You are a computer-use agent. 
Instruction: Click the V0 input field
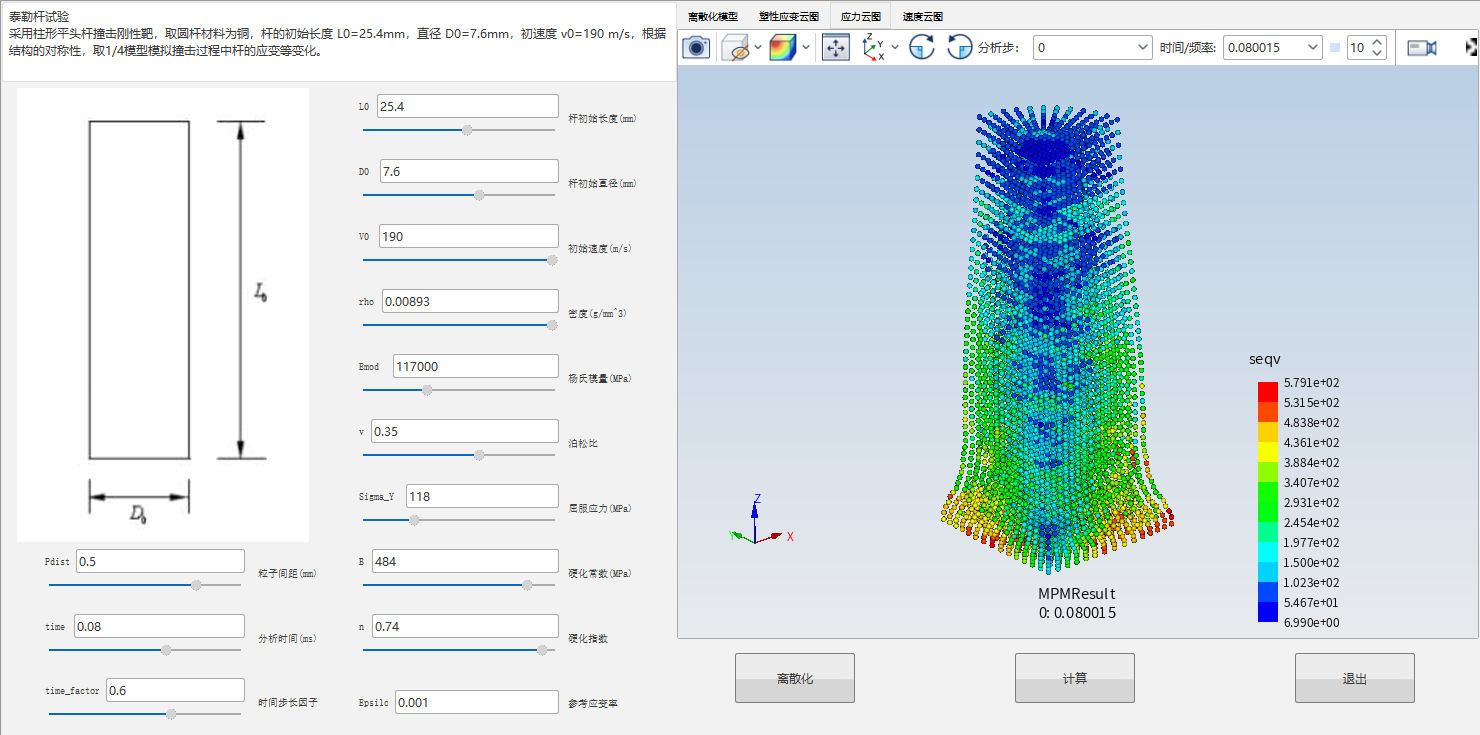[467, 236]
